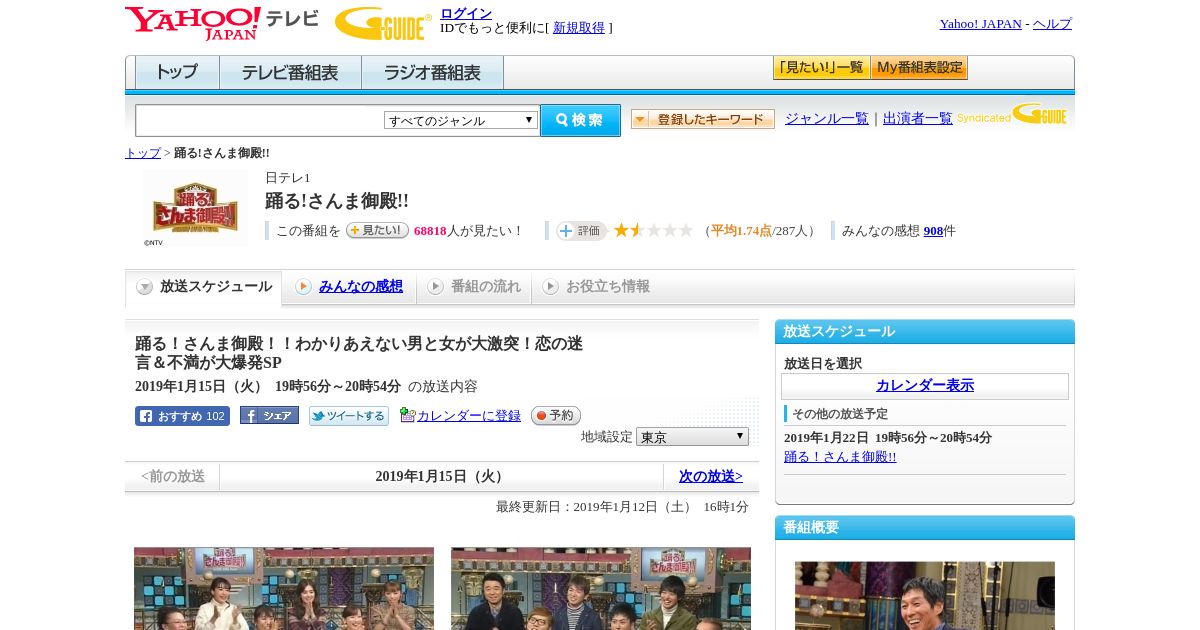
Task: Go to 次の放送> link
Action: [x=711, y=477]
